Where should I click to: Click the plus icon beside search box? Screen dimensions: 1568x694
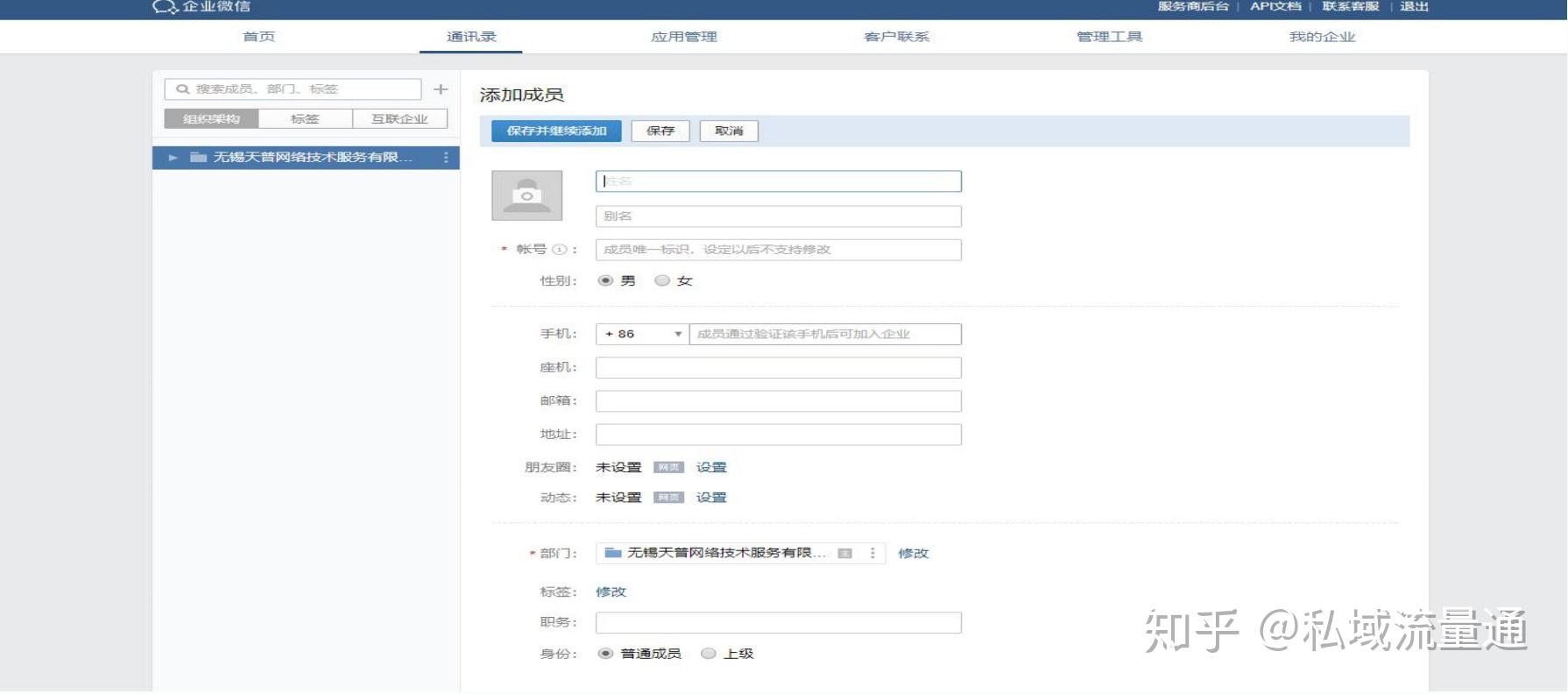tap(441, 89)
